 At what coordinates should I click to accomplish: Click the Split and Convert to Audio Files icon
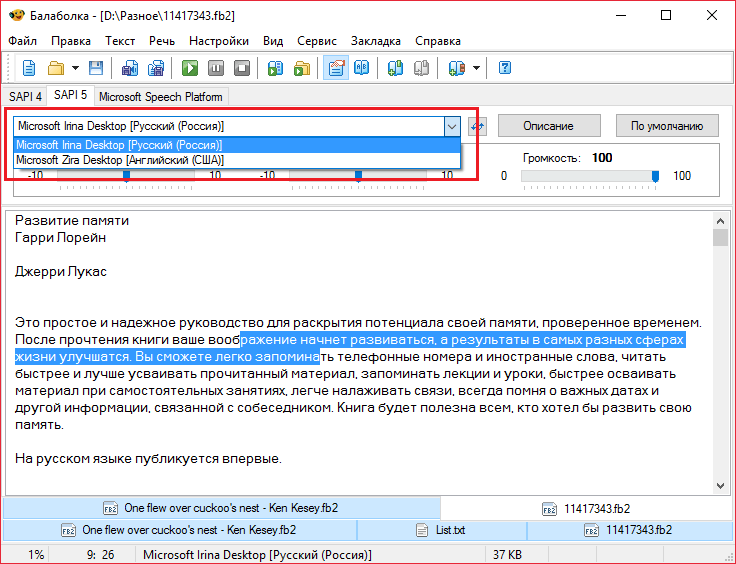point(156,68)
